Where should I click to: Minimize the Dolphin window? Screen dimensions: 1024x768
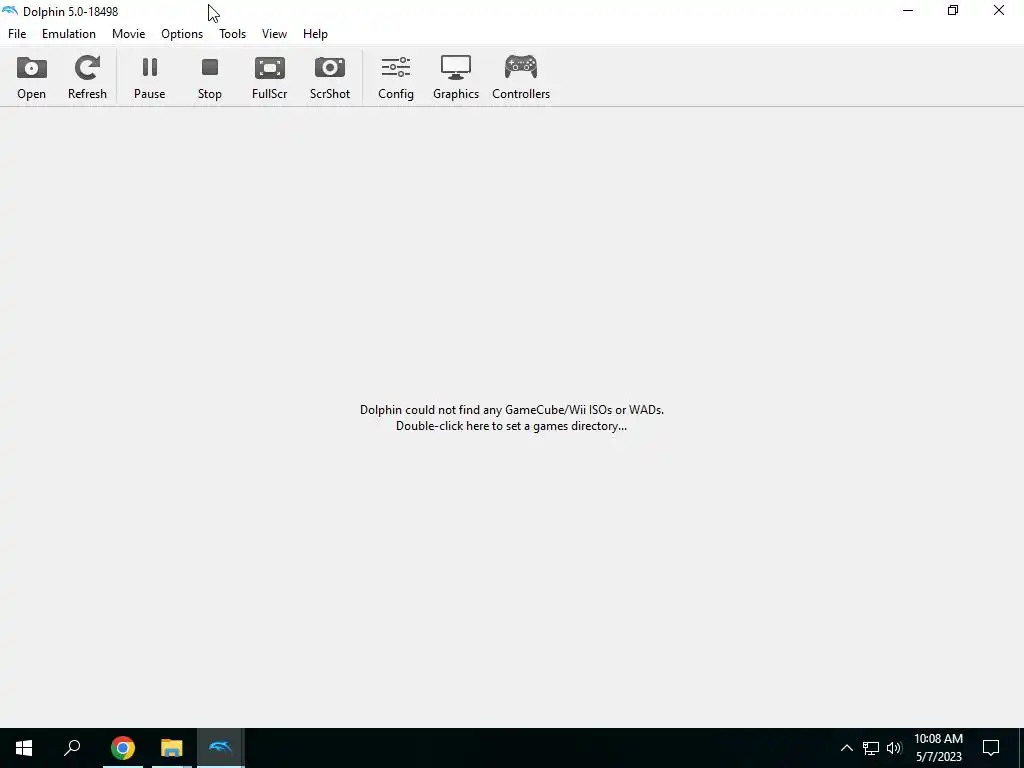908,11
